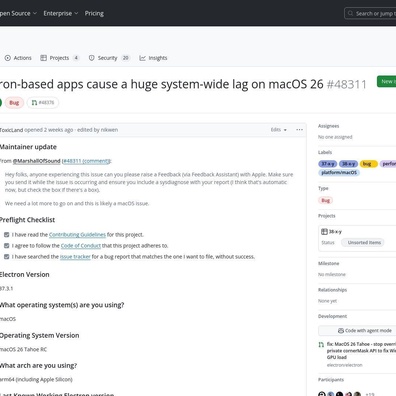The height and width of the screenshot is (396, 396).
Task: Click the first participant avatar
Action: [x=322, y=394]
